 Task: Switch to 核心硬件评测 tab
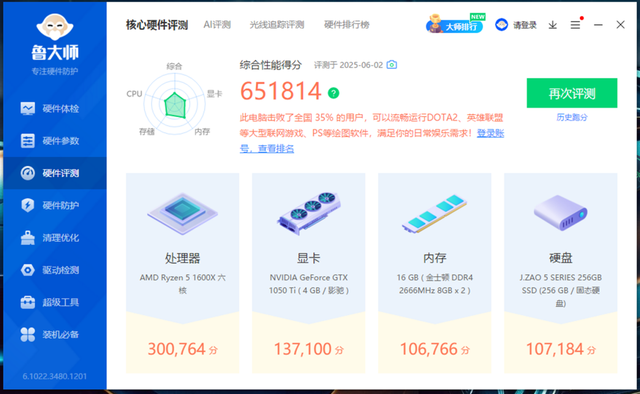[x=157, y=25]
